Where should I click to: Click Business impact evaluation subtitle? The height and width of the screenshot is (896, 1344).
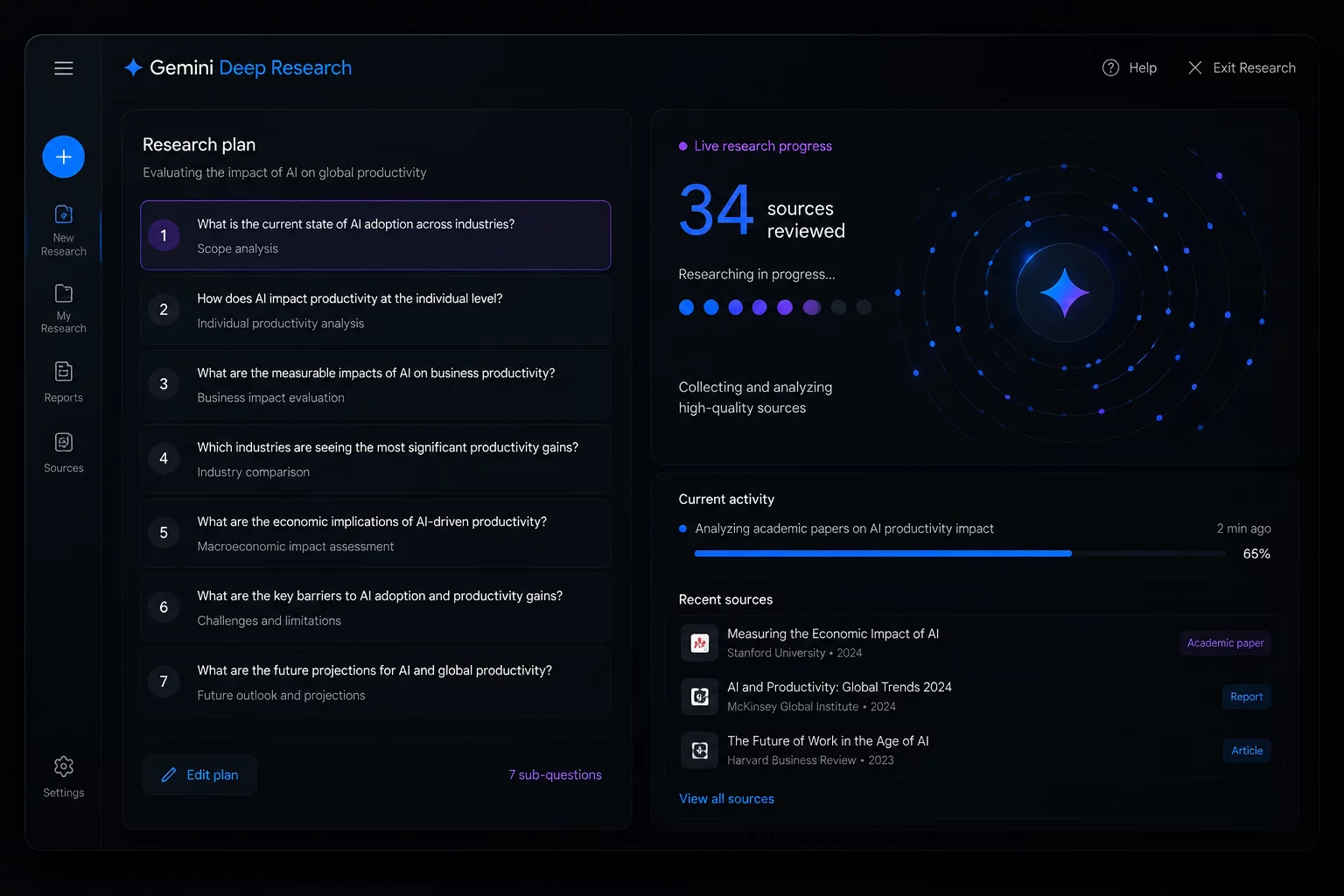(x=270, y=397)
